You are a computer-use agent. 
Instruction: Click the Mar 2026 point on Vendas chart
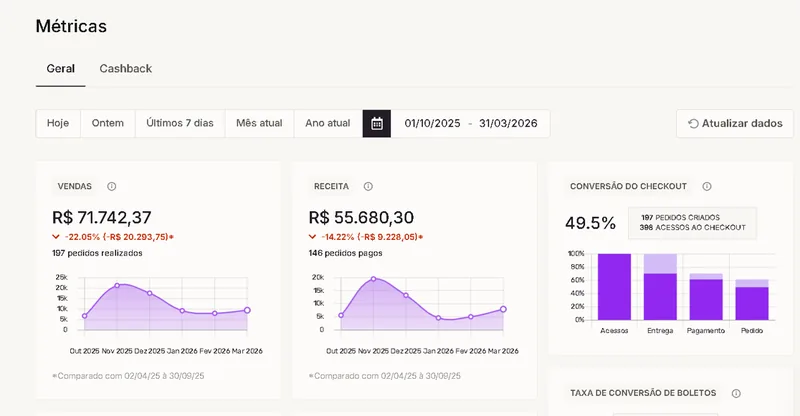tap(247, 310)
